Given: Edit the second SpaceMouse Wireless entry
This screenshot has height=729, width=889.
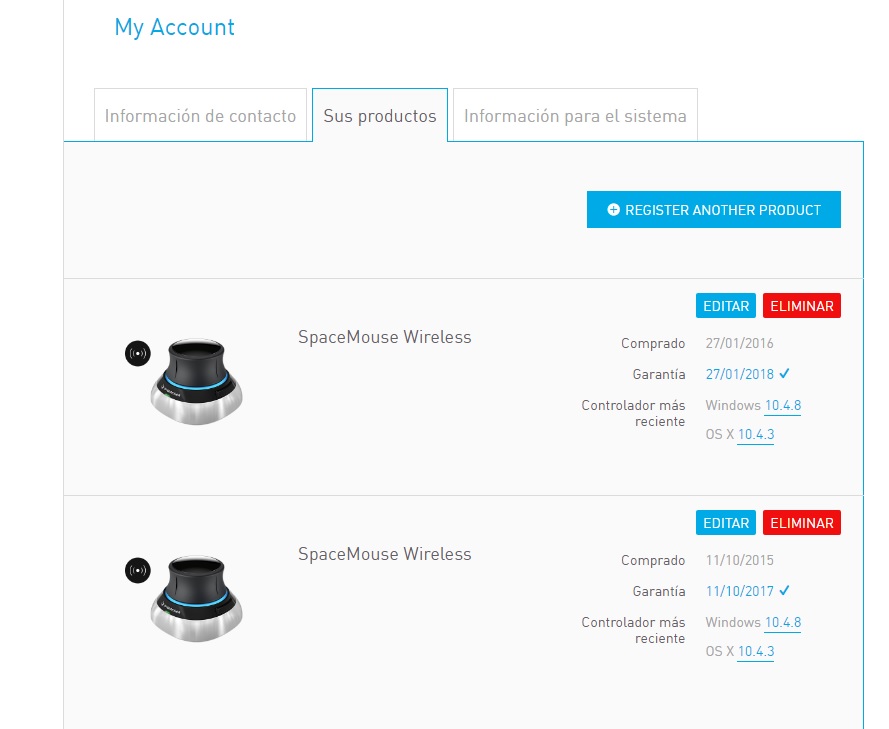Looking at the screenshot, I should coord(726,522).
